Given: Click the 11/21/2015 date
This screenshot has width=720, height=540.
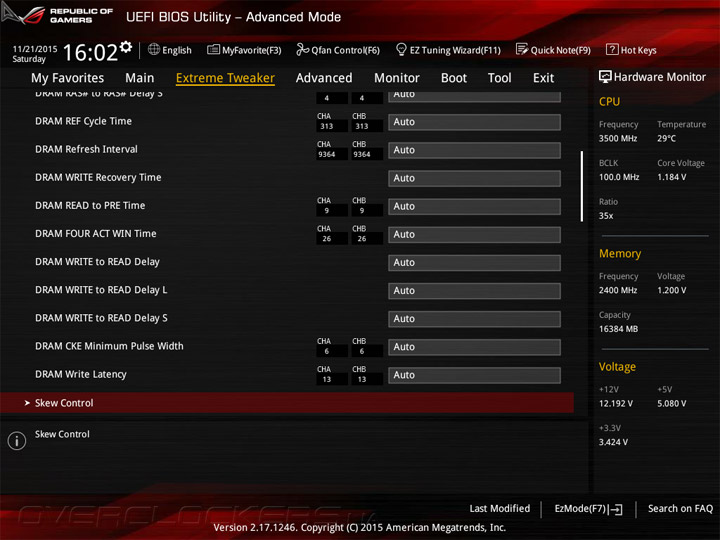Looking at the screenshot, I should 34,49.
